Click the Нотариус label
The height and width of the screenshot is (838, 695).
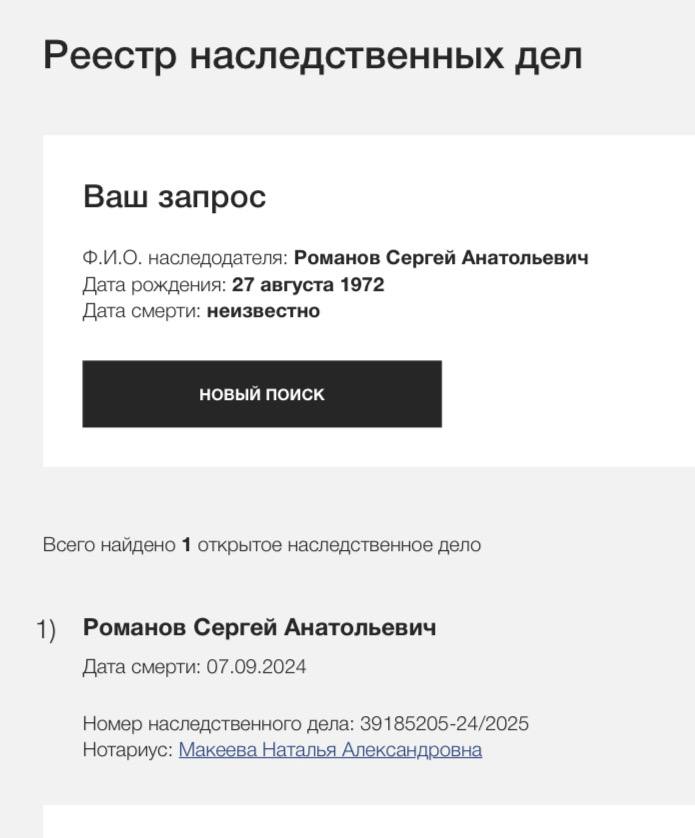tap(128, 750)
